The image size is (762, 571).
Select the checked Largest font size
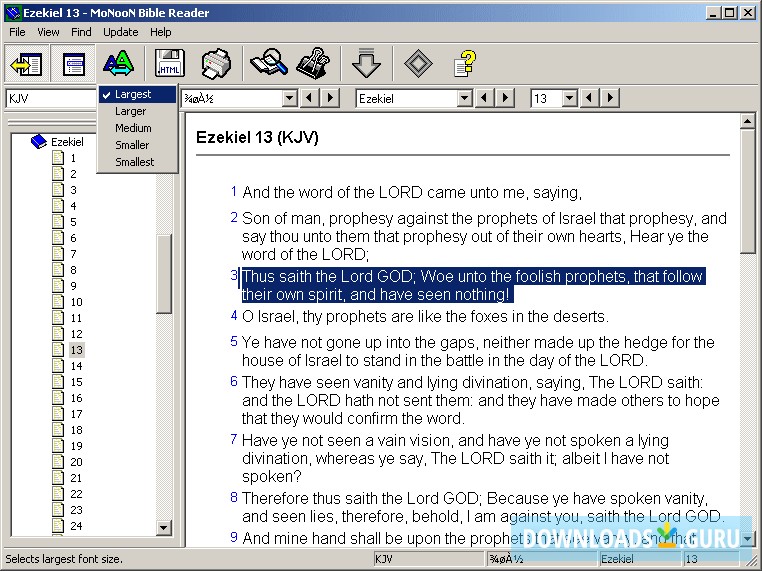pos(138,94)
